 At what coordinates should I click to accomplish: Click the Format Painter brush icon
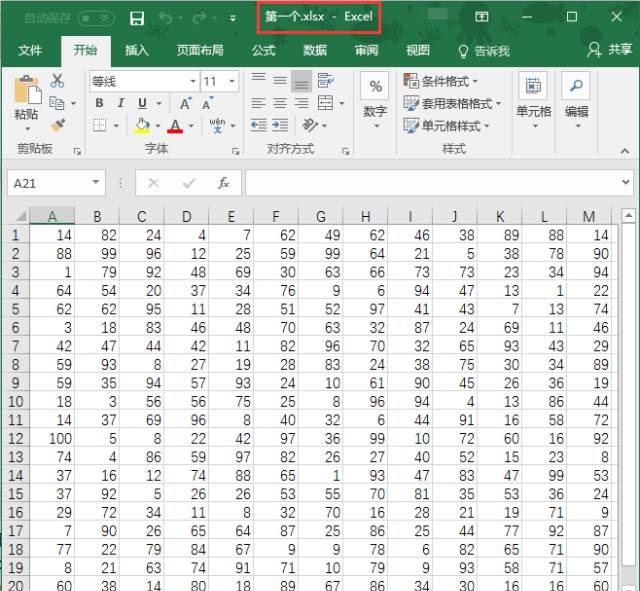[58, 125]
